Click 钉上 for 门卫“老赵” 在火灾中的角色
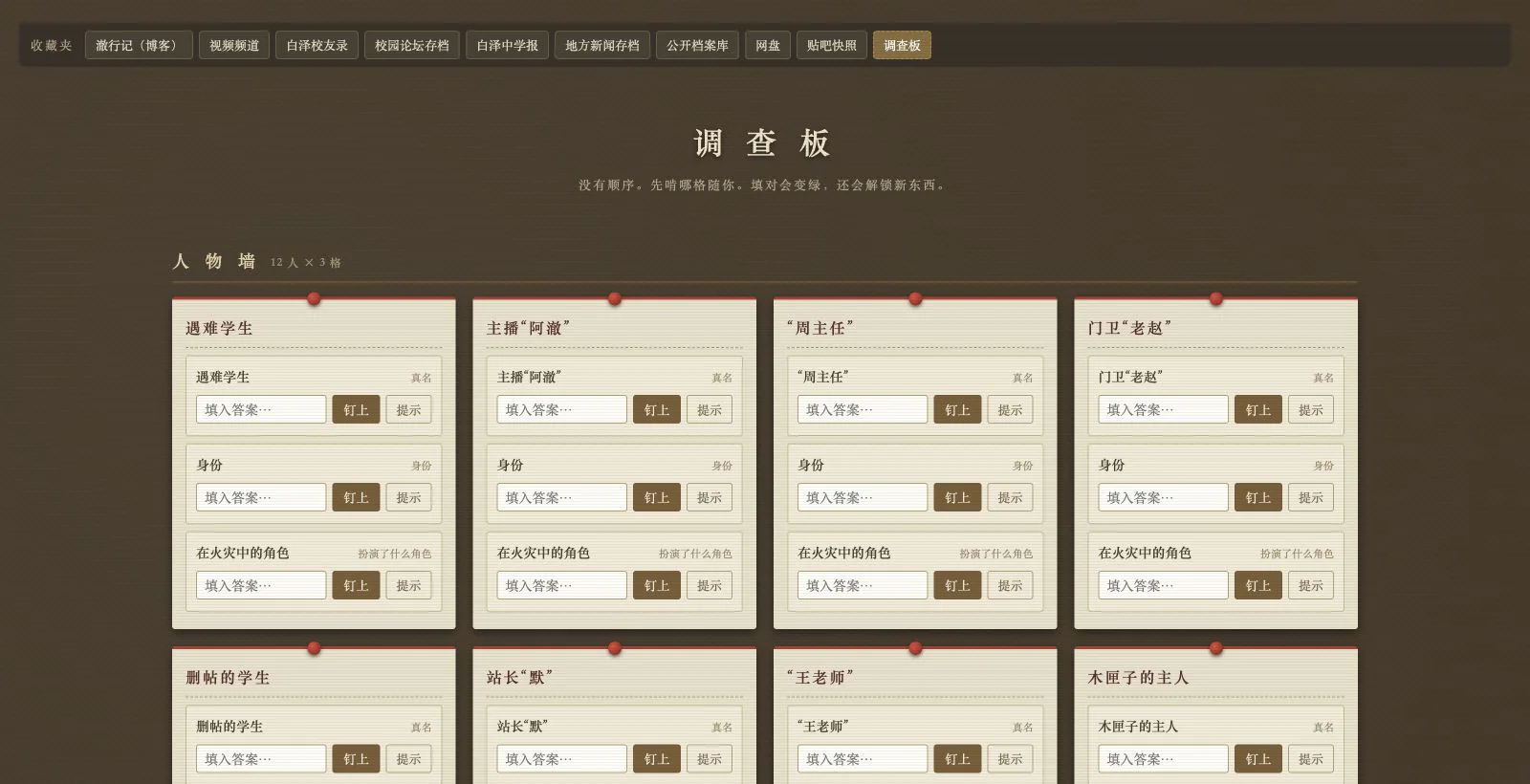1530x784 pixels. (1257, 585)
